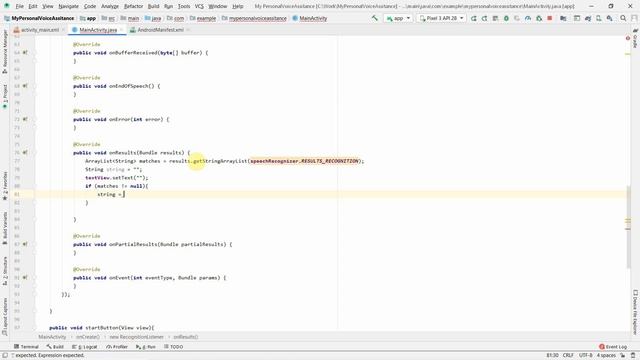Open the Terminal tool window

26,347
